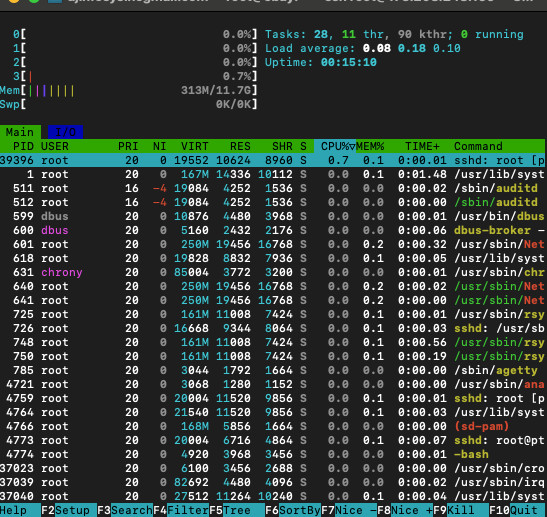Select process row PID 37040
Image resolution: width=547 pixels, height=517 pixels.
[x=272, y=496]
